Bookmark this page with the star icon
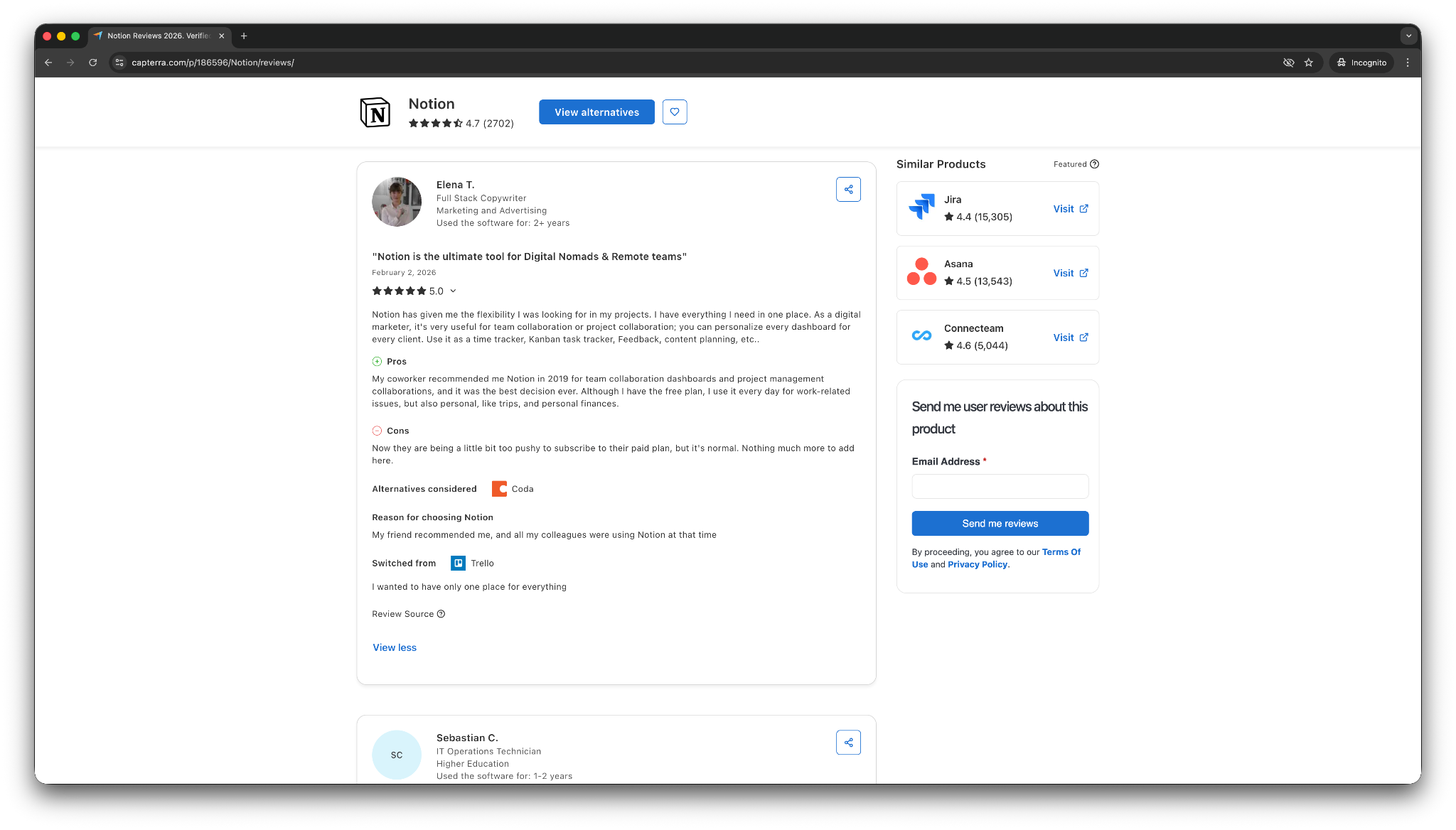Image resolution: width=1456 pixels, height=830 pixels. tap(1308, 63)
